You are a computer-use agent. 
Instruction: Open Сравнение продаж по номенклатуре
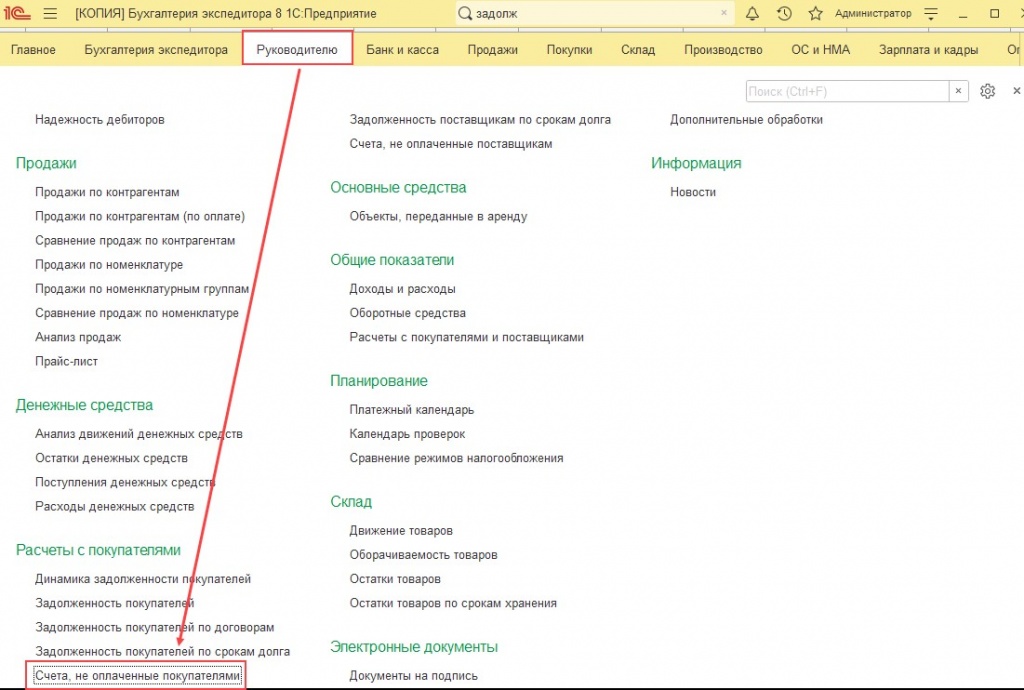point(137,313)
